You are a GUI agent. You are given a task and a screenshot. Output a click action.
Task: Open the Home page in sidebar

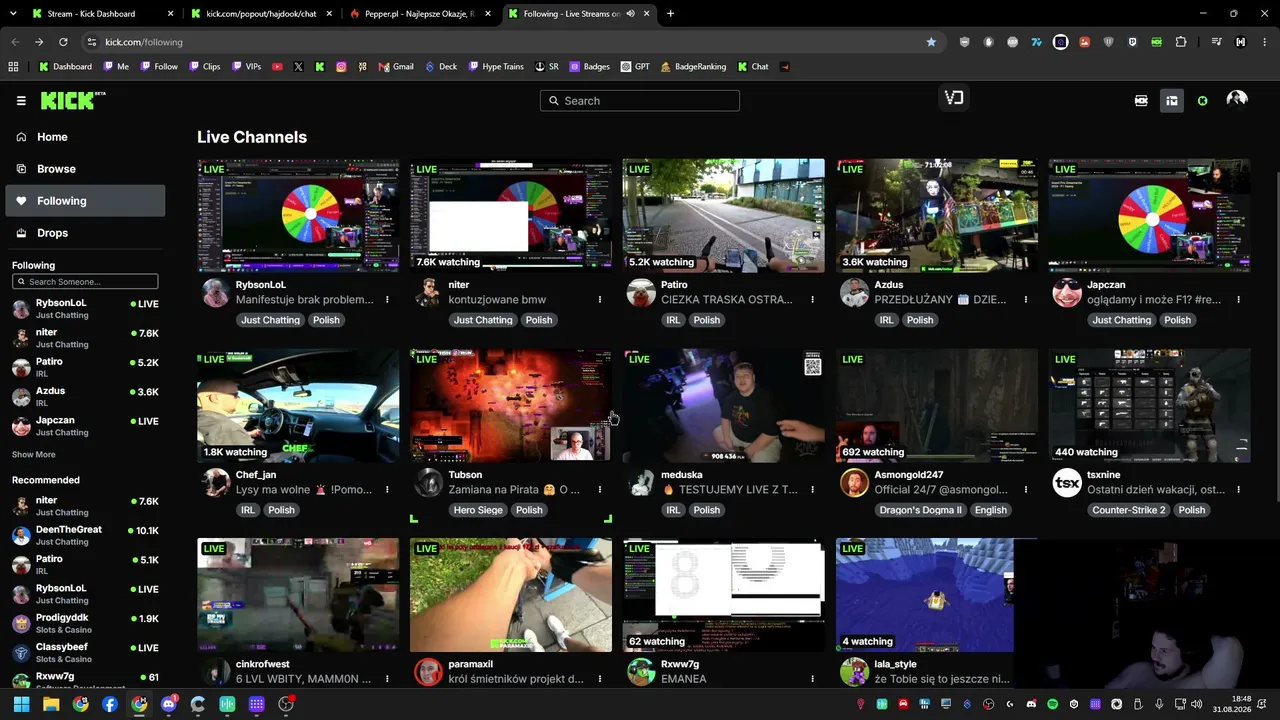tap(85, 137)
